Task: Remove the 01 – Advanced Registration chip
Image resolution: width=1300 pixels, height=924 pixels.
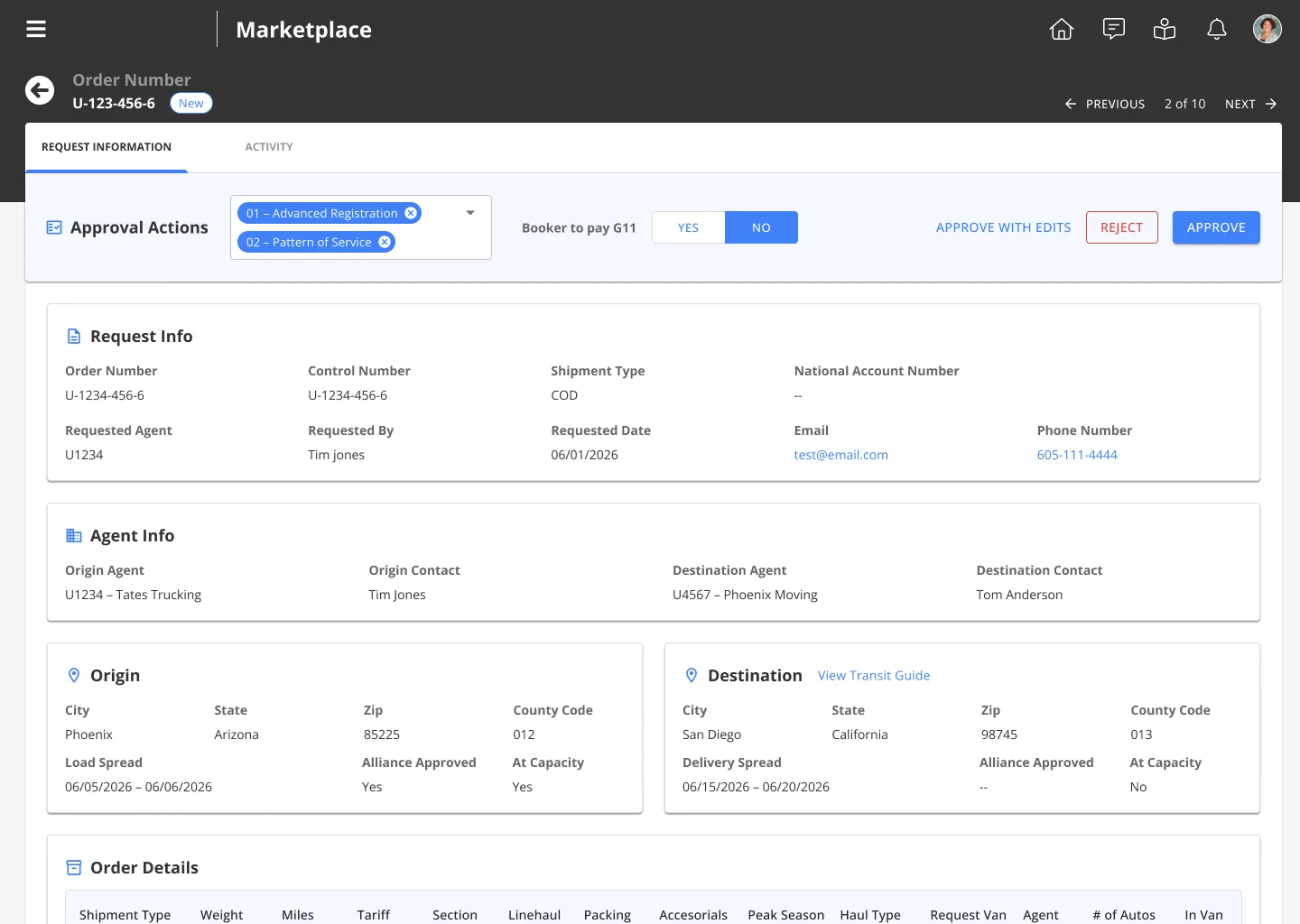Action: [x=411, y=213]
